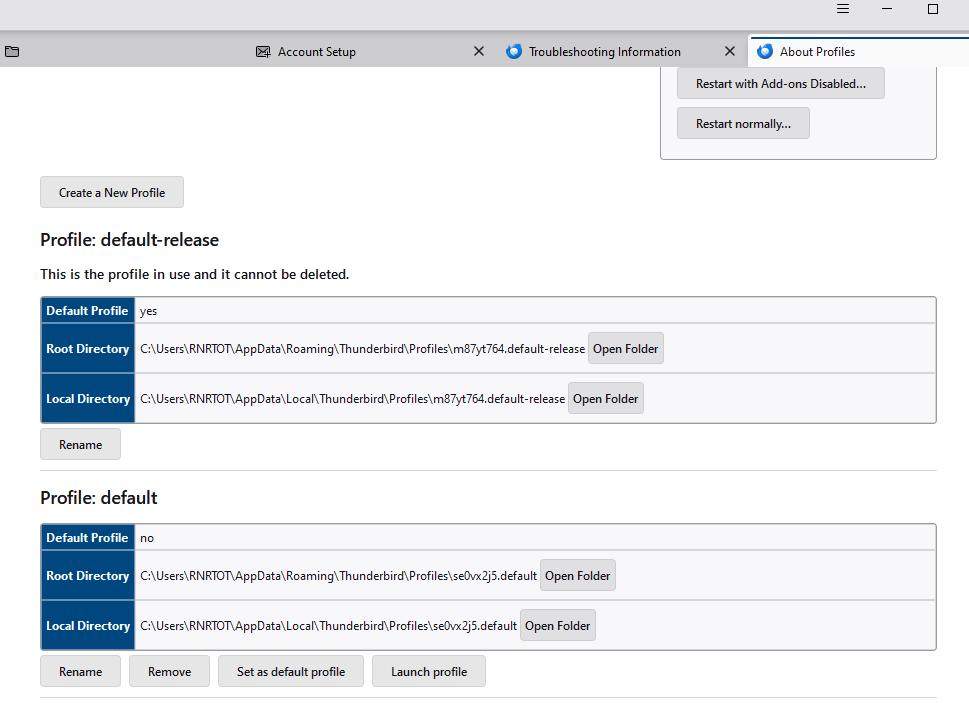Click Create a New Profile

point(112,193)
